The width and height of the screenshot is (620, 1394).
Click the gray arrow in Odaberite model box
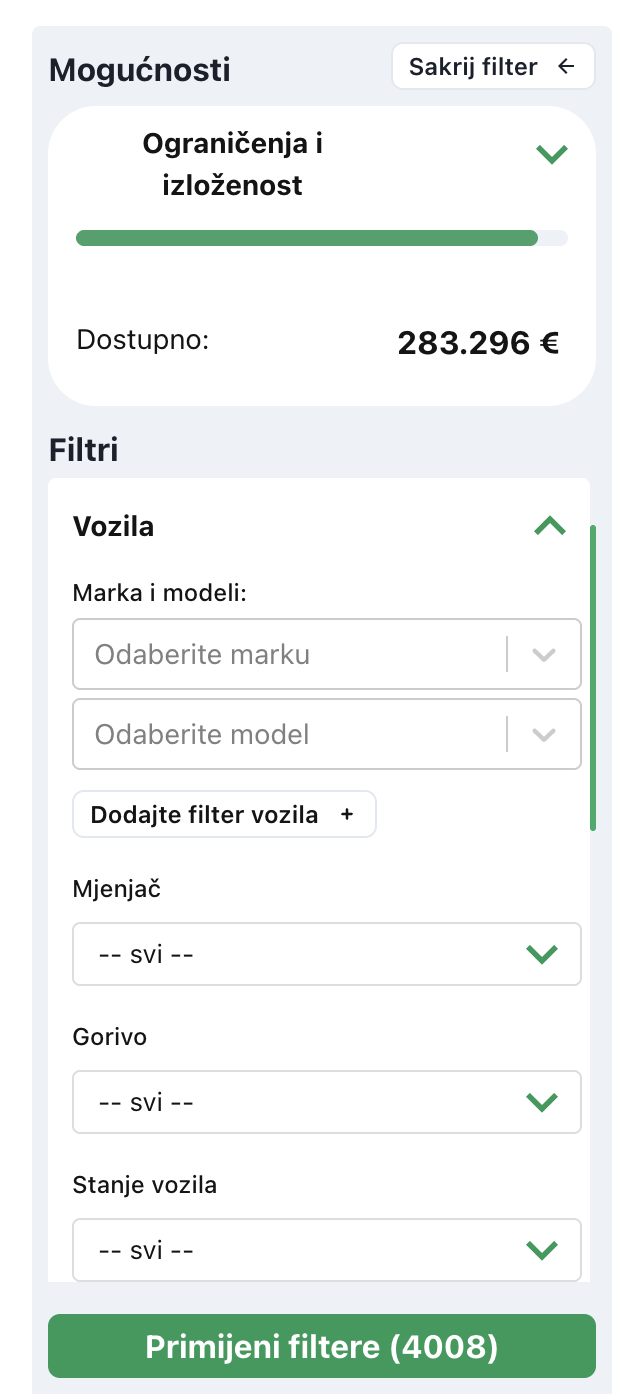pyautogui.click(x=543, y=735)
